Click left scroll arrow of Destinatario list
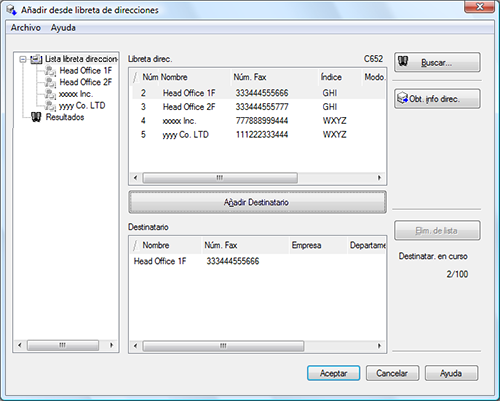 (x=135, y=346)
